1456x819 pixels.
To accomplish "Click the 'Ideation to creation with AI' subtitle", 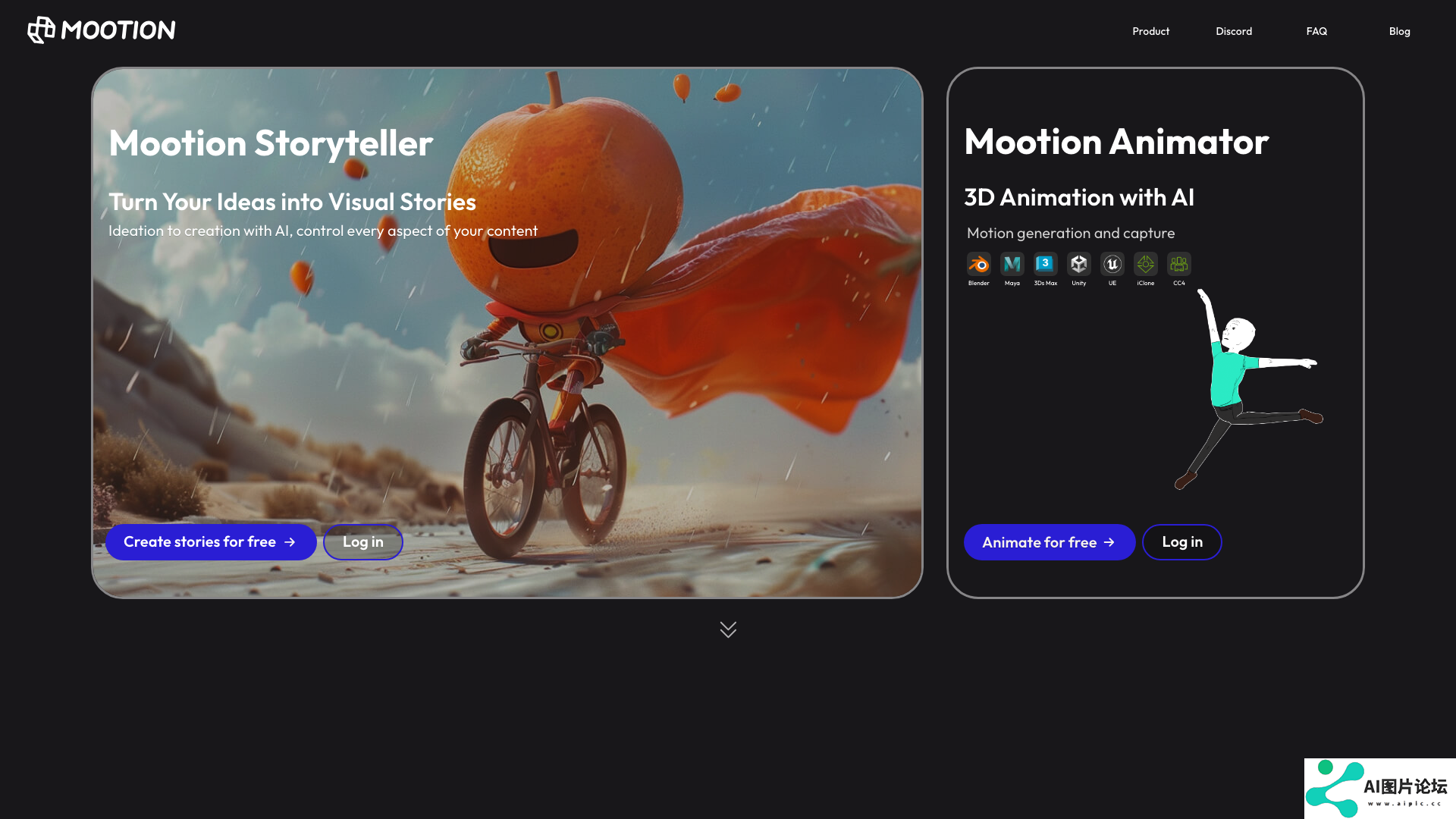I will pyautogui.click(x=323, y=231).
